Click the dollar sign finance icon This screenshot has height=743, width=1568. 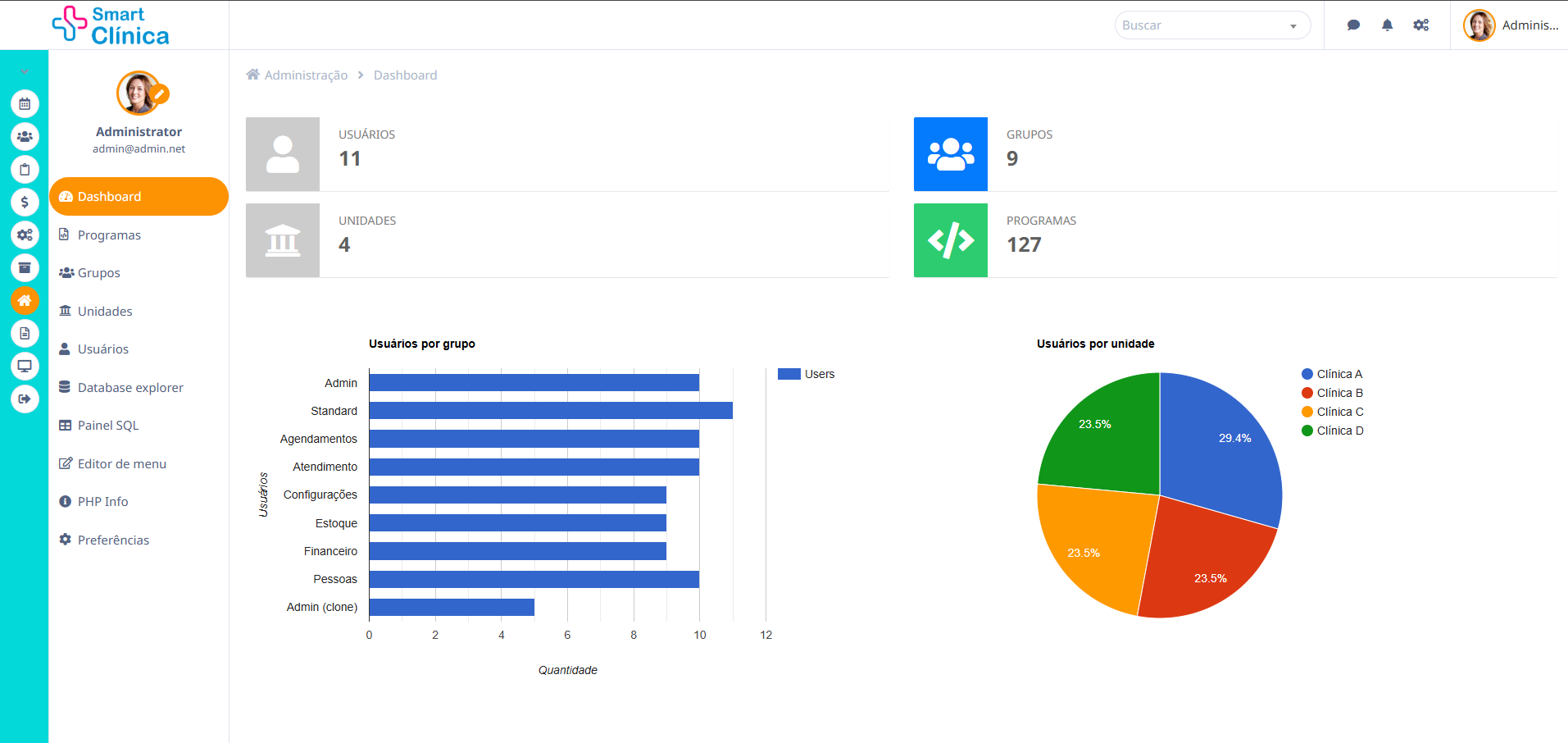(25, 203)
